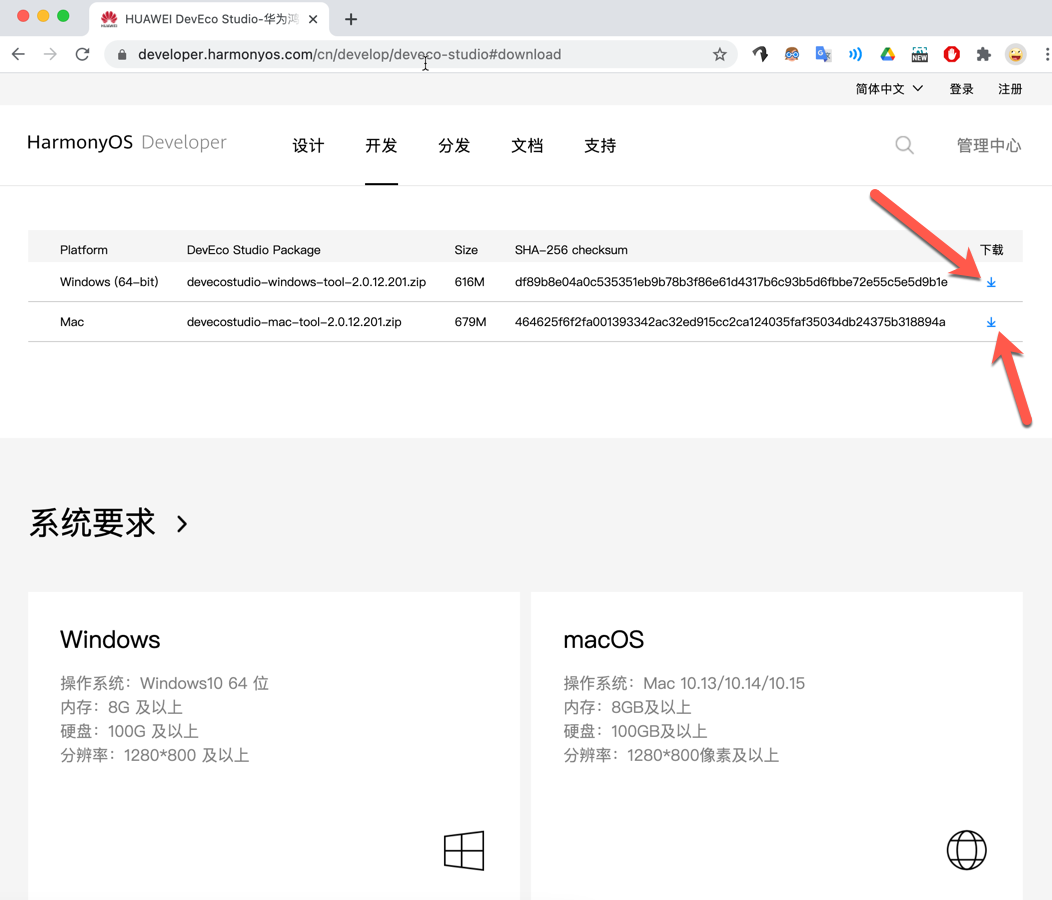View site info via the lock icon
The height and width of the screenshot is (900, 1052).
pyautogui.click(x=122, y=55)
